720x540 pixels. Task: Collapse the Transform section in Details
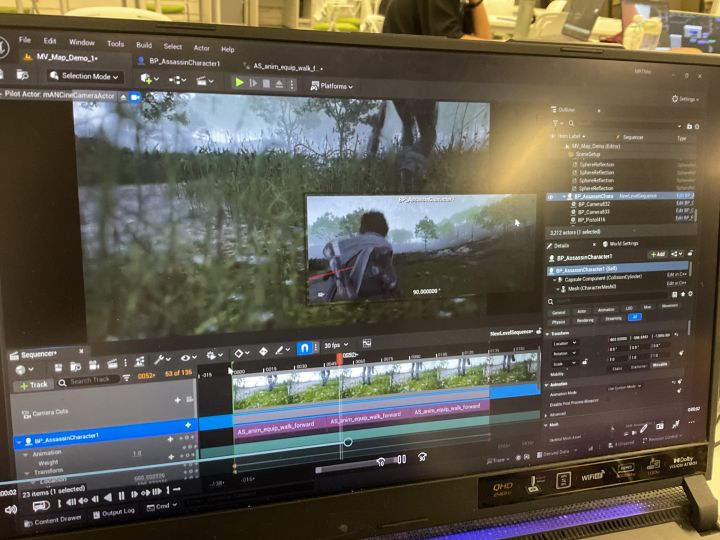coord(549,334)
